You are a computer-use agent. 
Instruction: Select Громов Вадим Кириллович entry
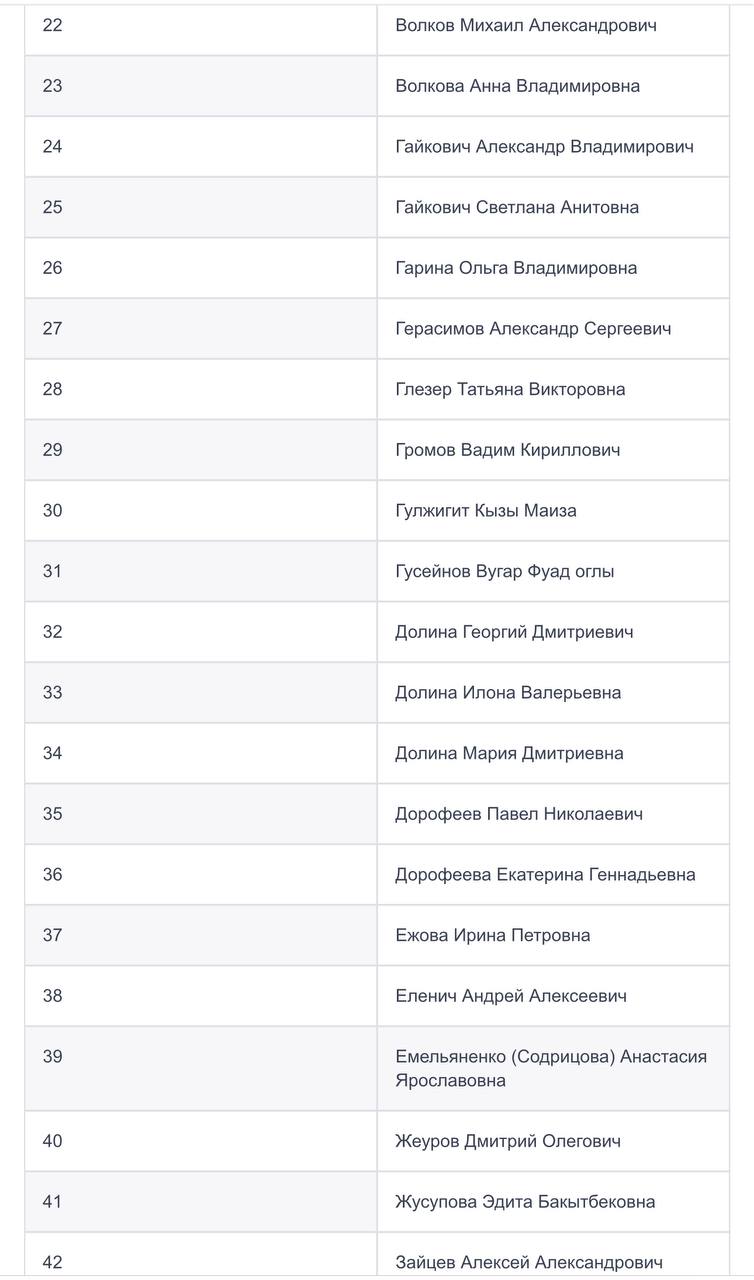(507, 450)
